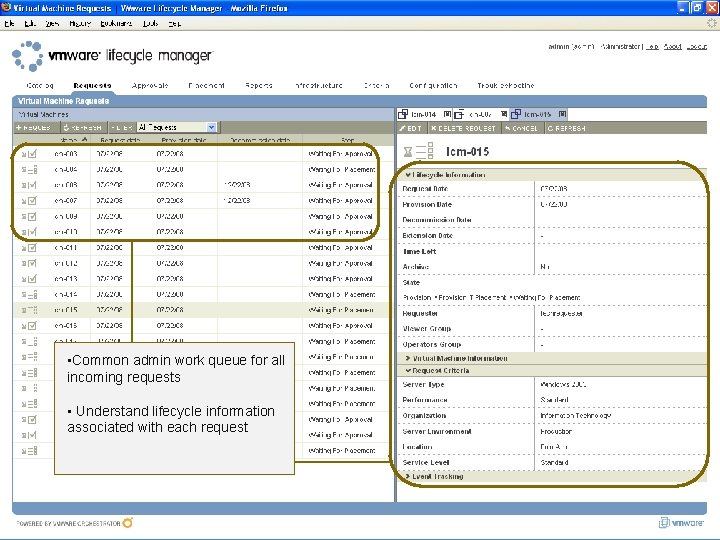Click the Edit button for lcm-015
Image resolution: width=720 pixels, height=540 pixels.
pyautogui.click(x=411, y=129)
